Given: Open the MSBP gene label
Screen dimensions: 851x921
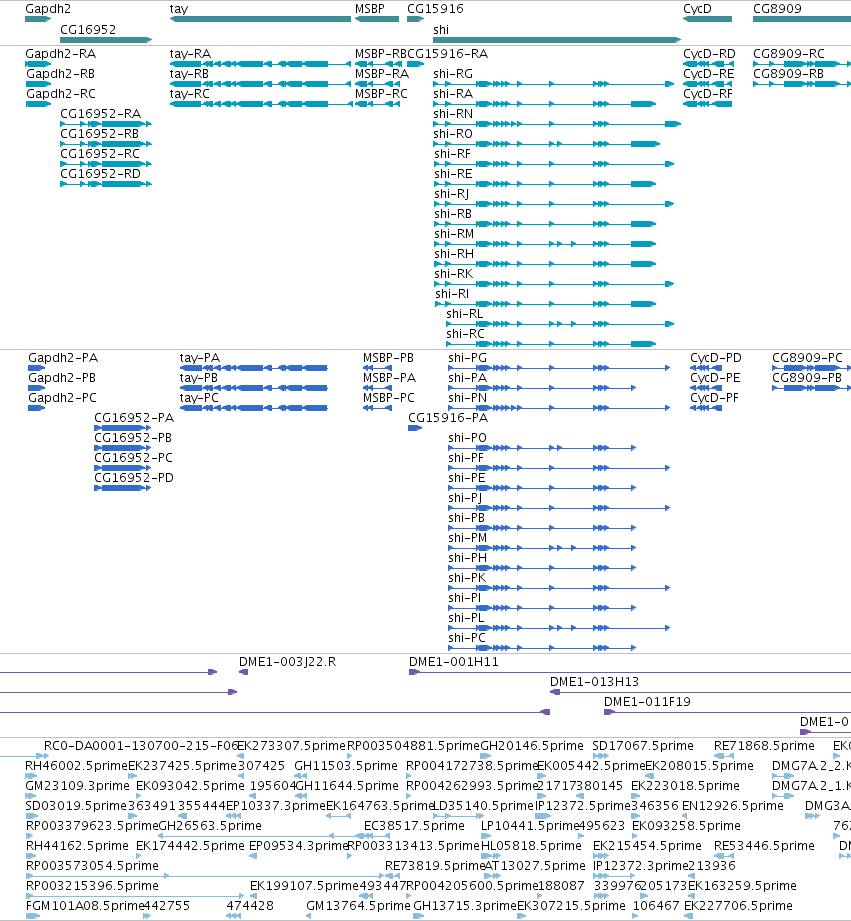Looking at the screenshot, I should [x=369, y=9].
